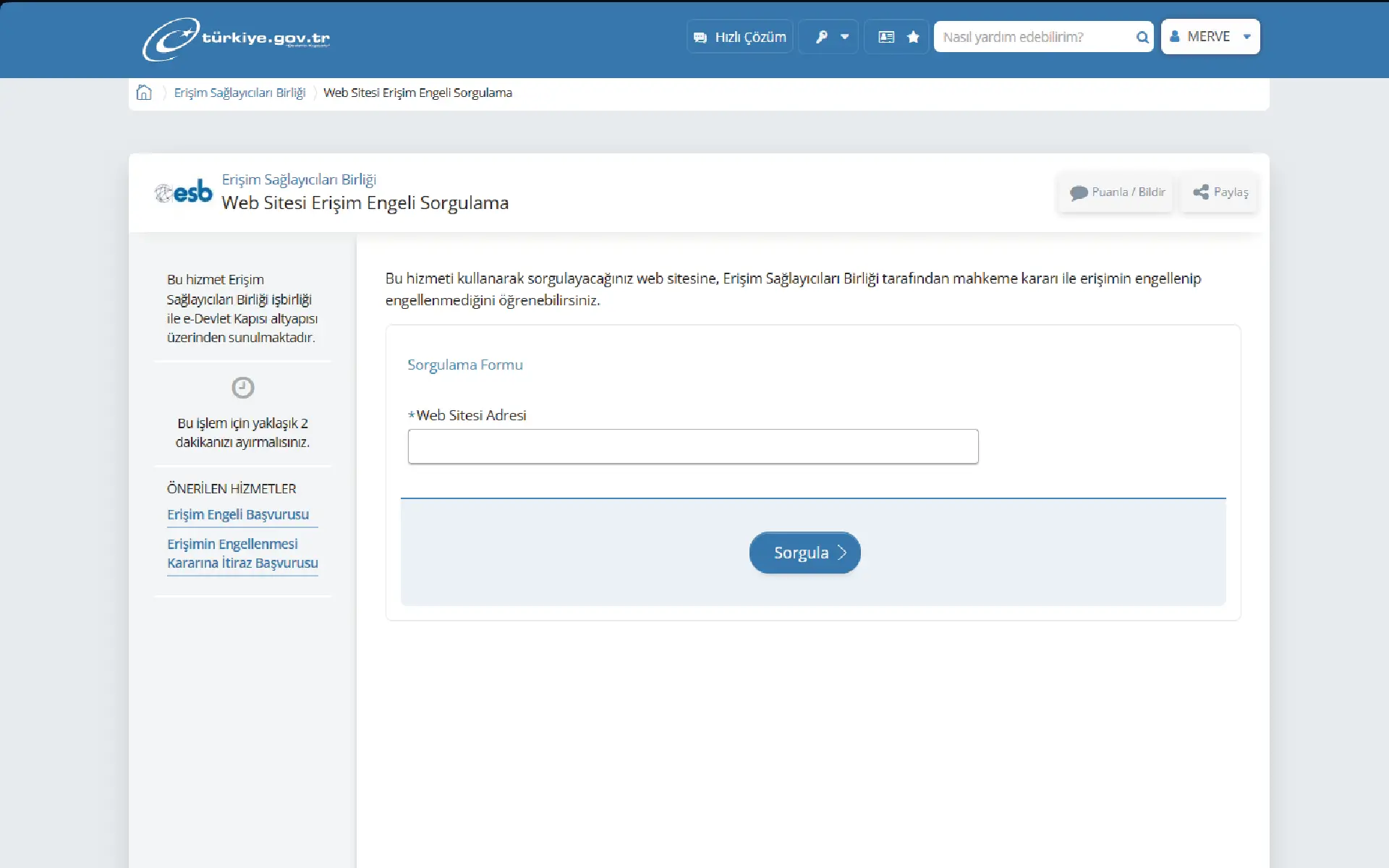This screenshot has width=1389, height=868.
Task: Click the Hızlı Çözüm chat icon
Action: (700, 36)
